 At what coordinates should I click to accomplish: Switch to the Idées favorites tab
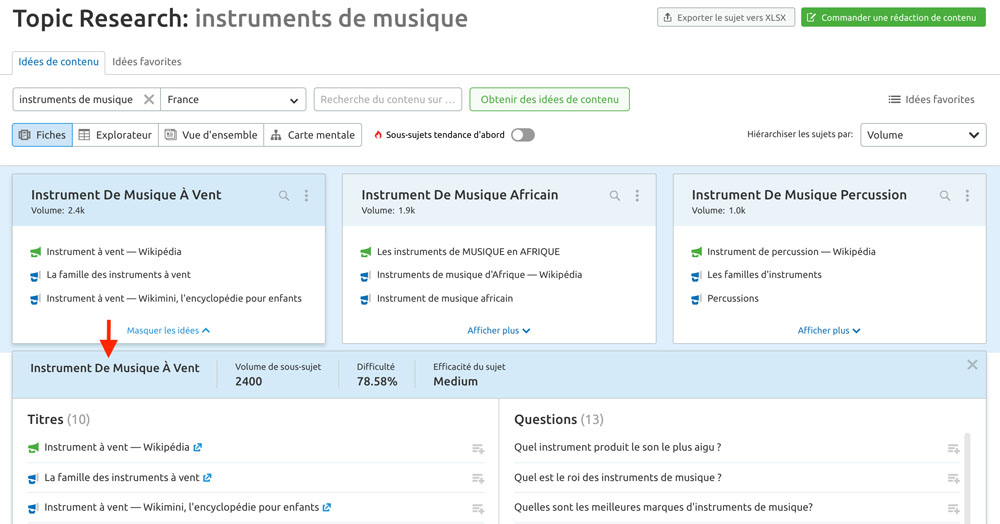[147, 62]
